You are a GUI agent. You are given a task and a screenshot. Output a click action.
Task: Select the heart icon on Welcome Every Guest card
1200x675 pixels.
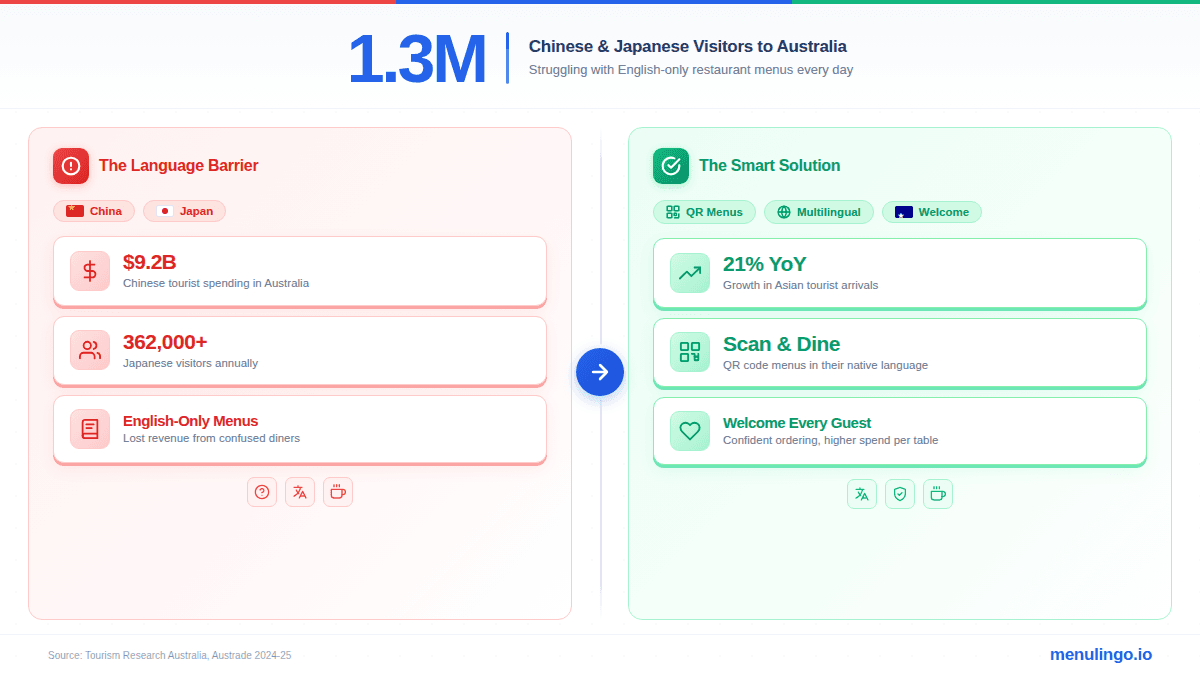pyautogui.click(x=689, y=430)
